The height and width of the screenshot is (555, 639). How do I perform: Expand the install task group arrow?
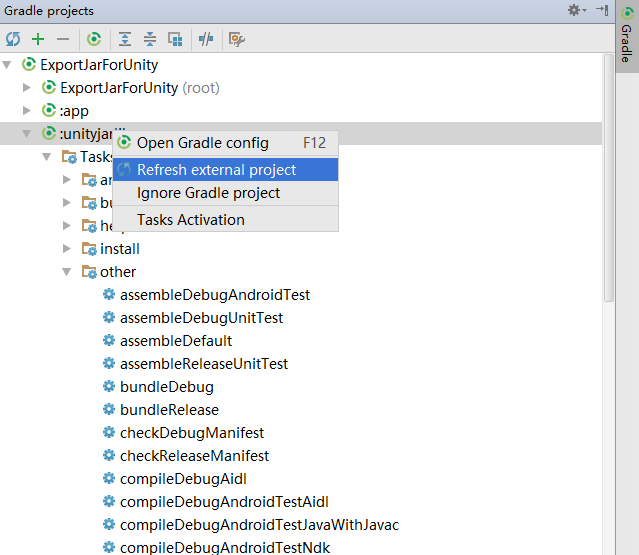(67, 248)
